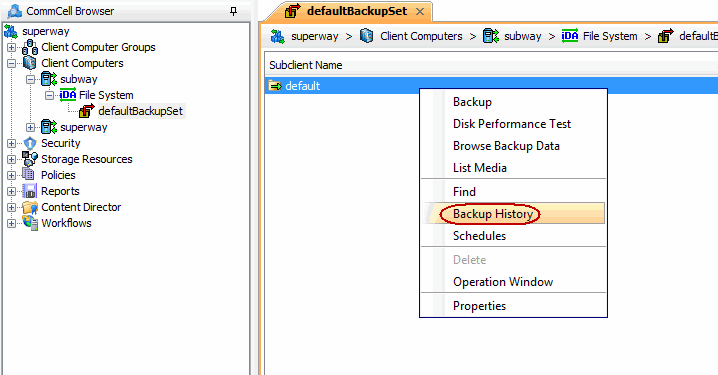Close the defaultBackupSet tab
This screenshot has width=718, height=375.
click(420, 12)
